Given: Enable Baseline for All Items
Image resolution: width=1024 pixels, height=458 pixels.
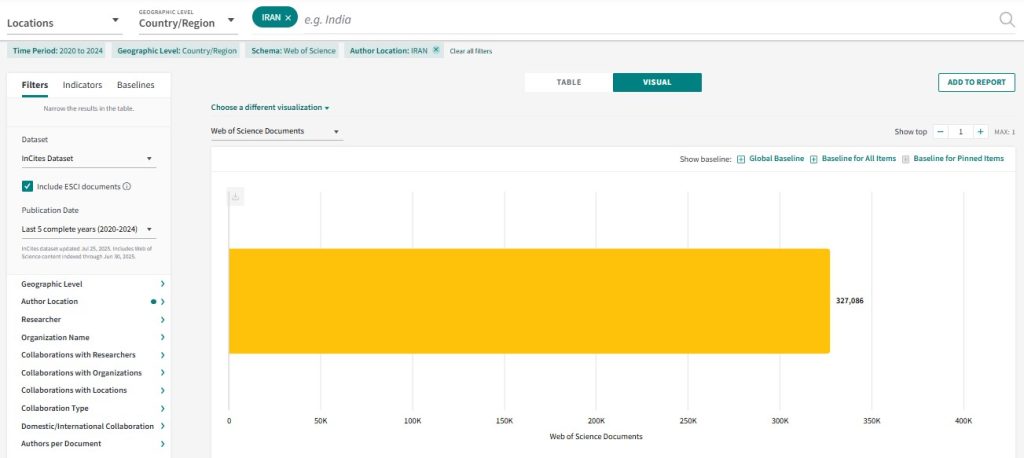Looking at the screenshot, I should coord(814,159).
